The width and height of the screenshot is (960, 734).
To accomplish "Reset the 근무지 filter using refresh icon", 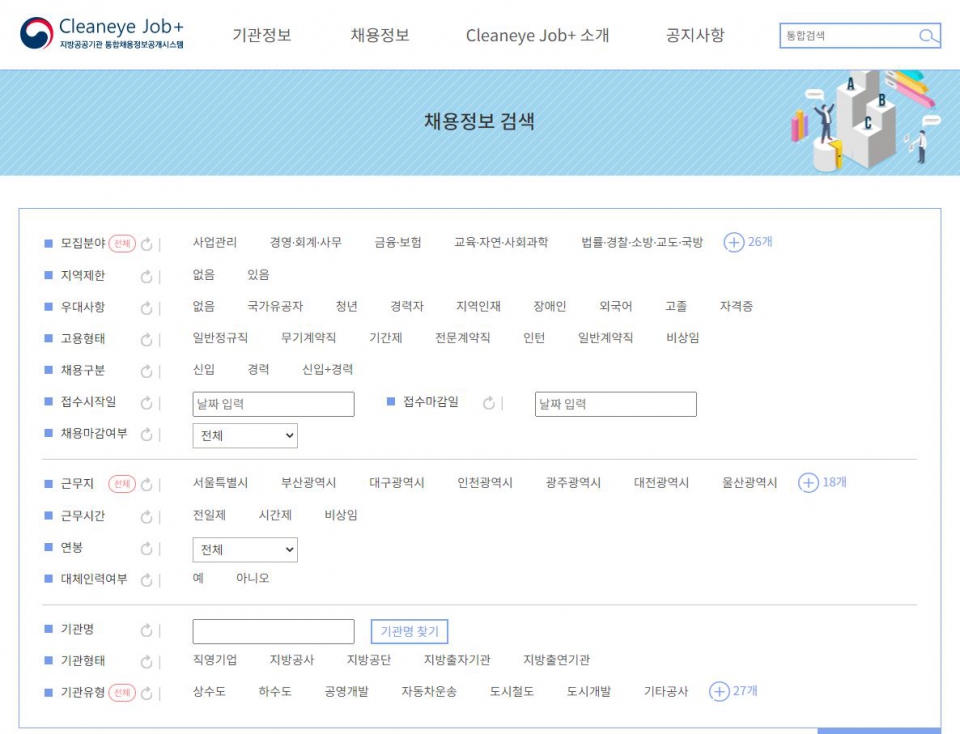I will [147, 484].
